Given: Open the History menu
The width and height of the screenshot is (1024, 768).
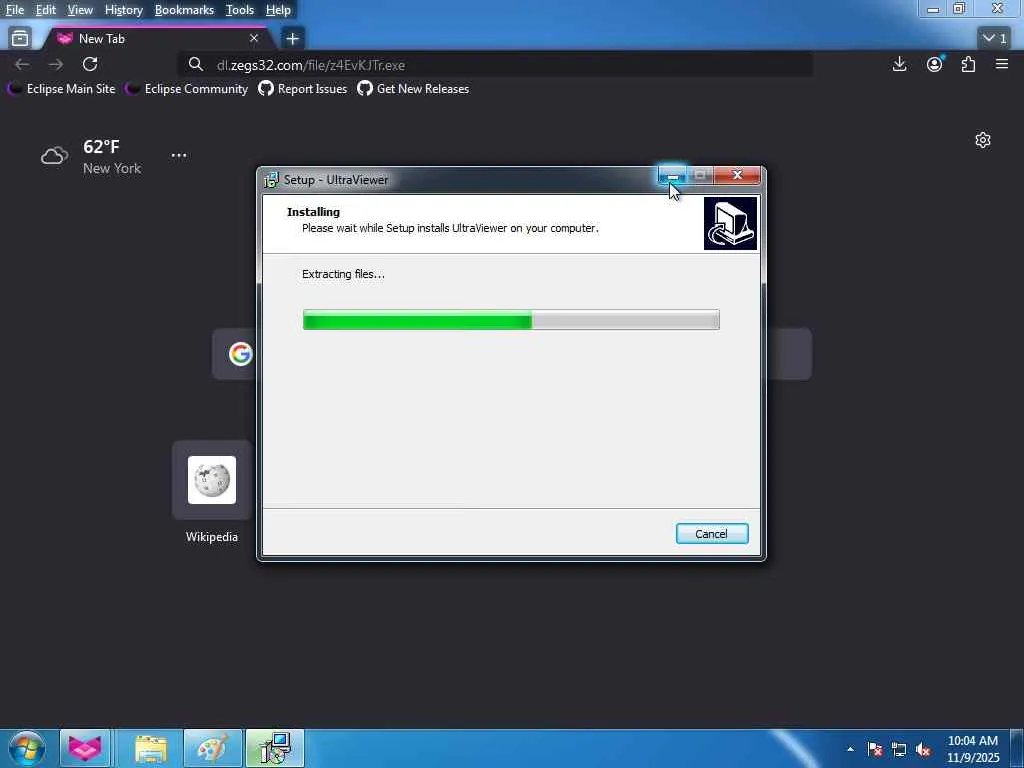Looking at the screenshot, I should point(123,10).
